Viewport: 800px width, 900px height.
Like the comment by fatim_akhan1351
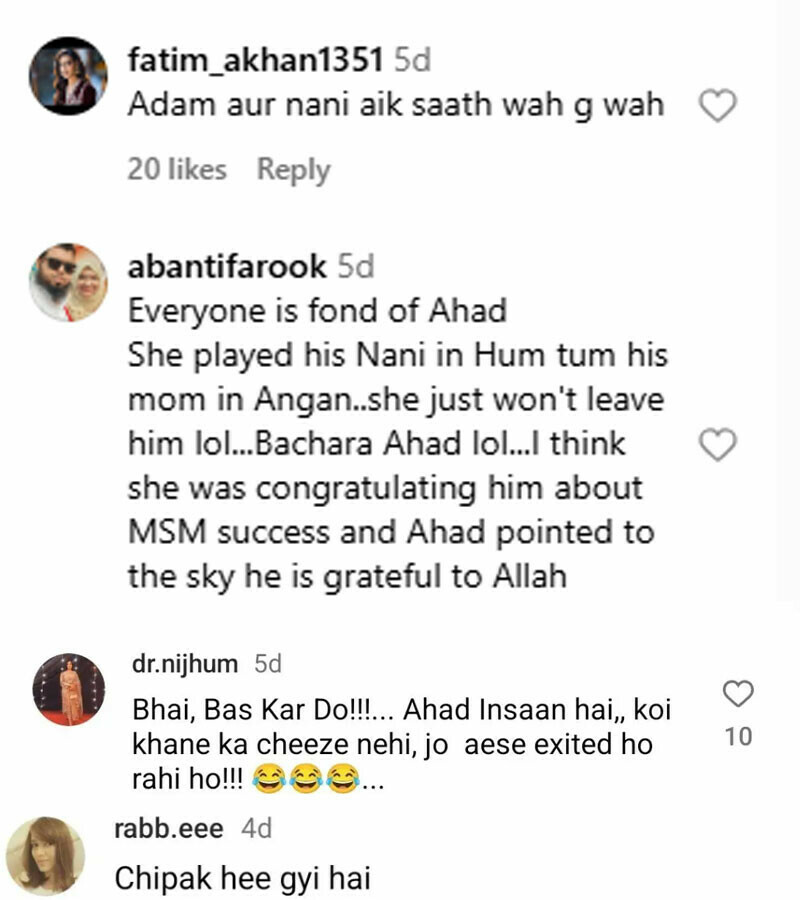coord(717,106)
